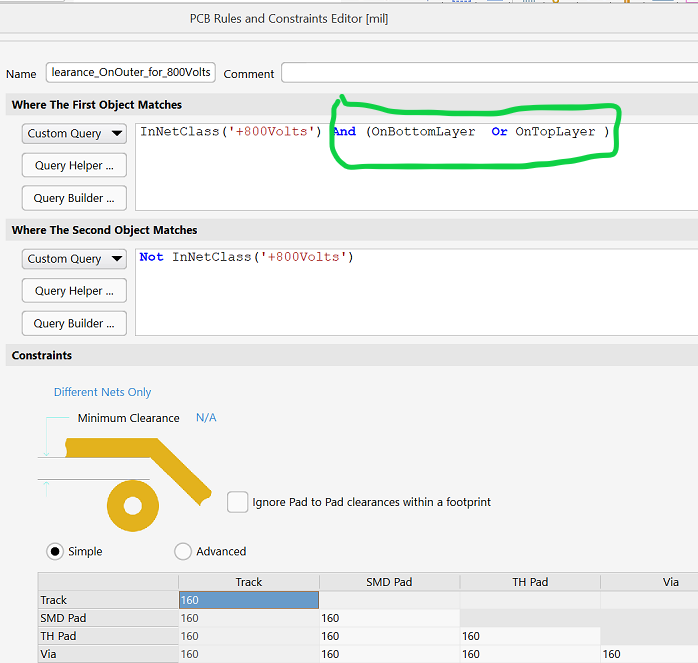Select the Track-to-Track 160 clearance cell
Screen dimensions: 698x663
tap(249, 600)
